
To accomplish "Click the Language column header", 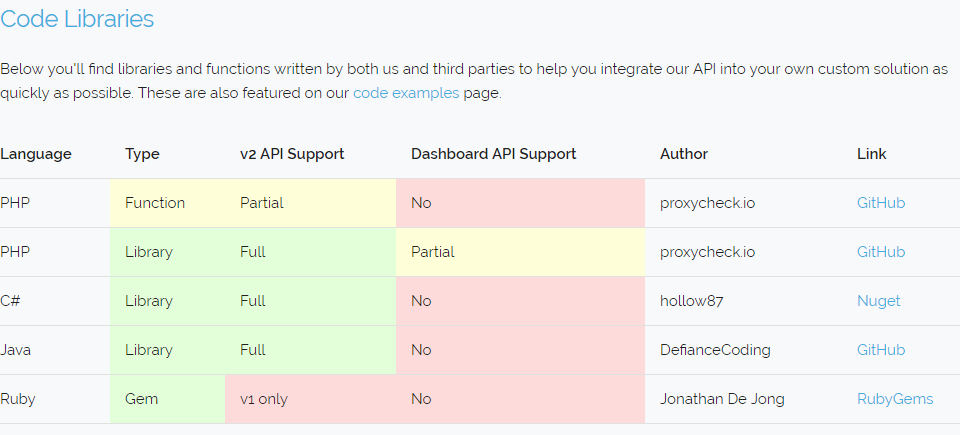I will tap(36, 154).
